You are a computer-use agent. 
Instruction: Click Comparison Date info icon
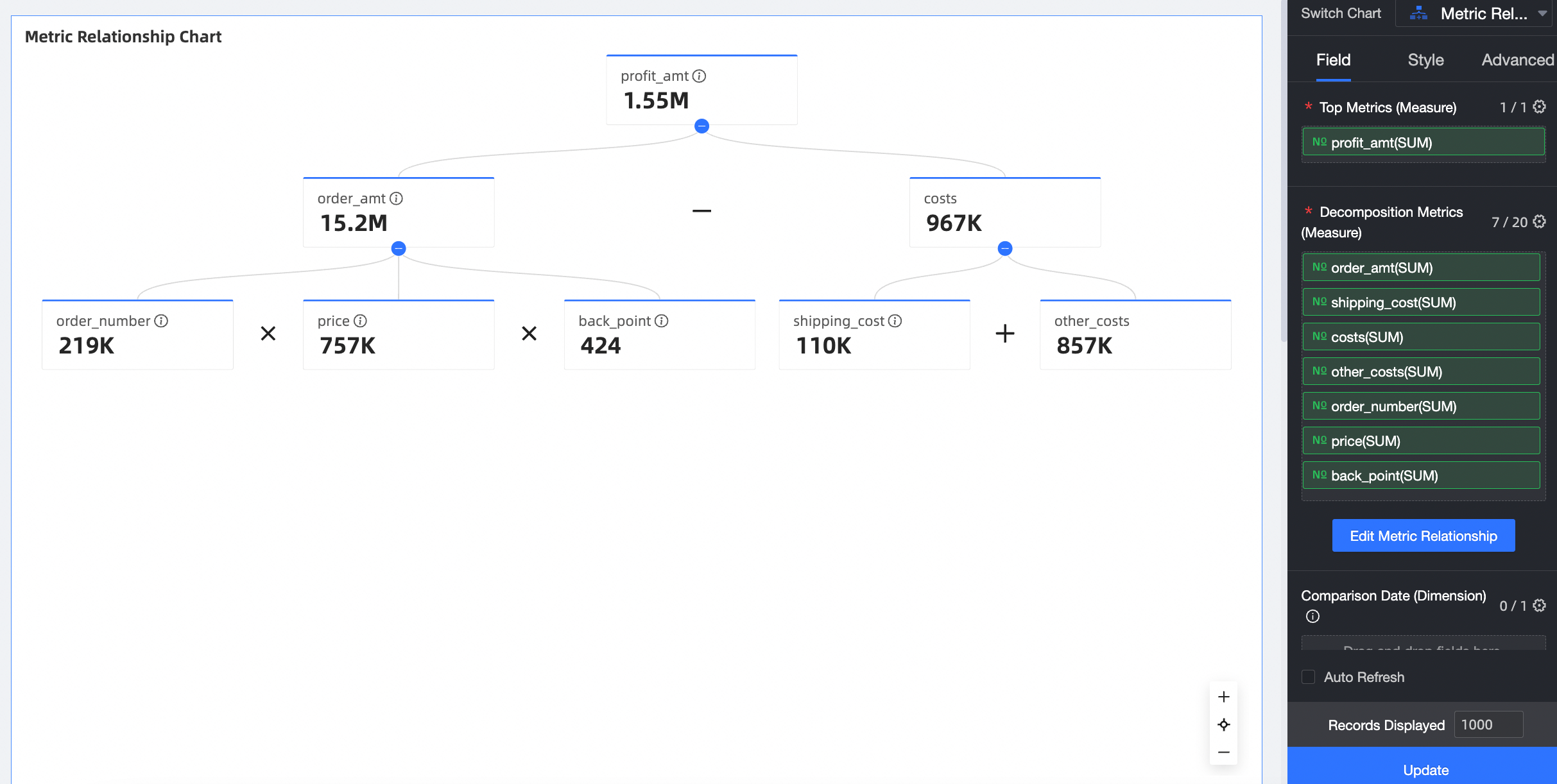point(1312,617)
